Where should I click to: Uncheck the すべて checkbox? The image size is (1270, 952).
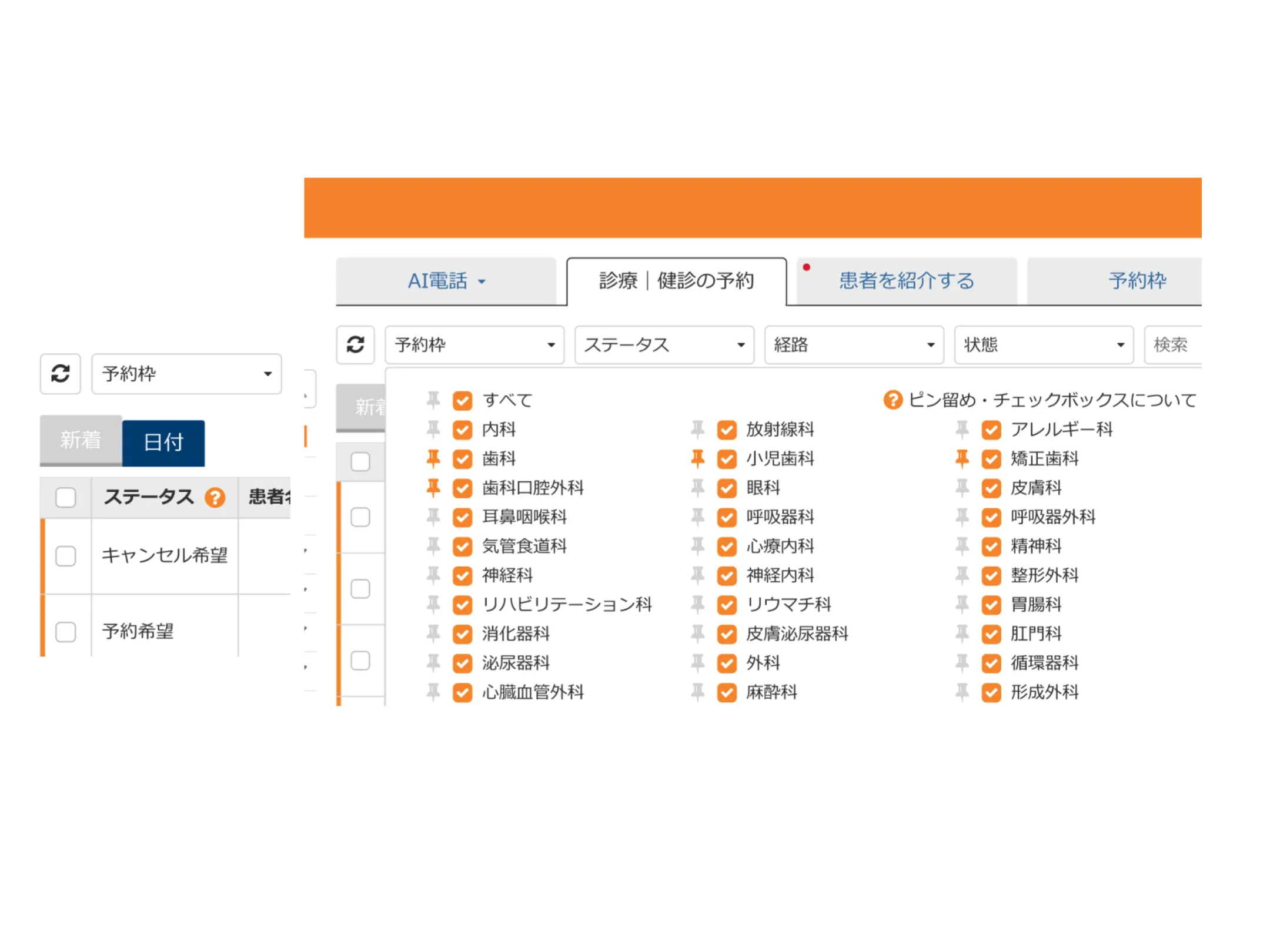pyautogui.click(x=463, y=401)
